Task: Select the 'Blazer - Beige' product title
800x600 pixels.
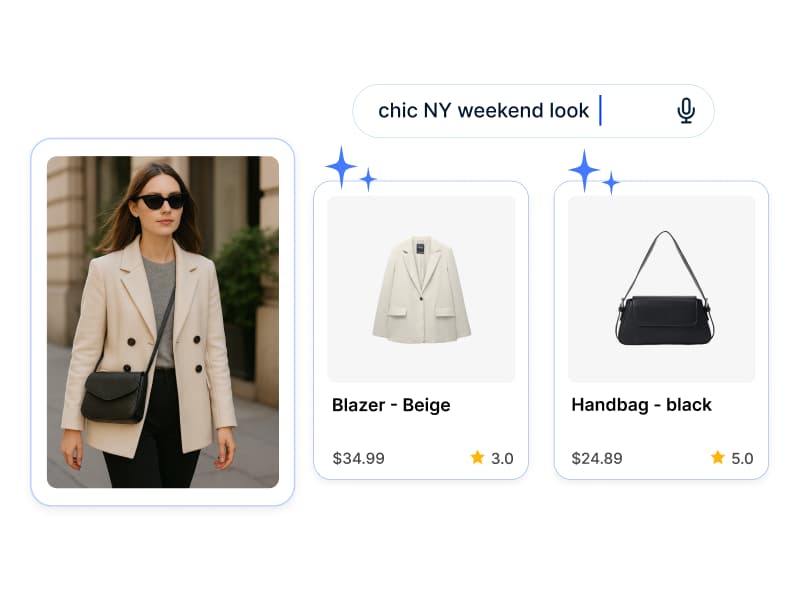Action: (x=391, y=405)
